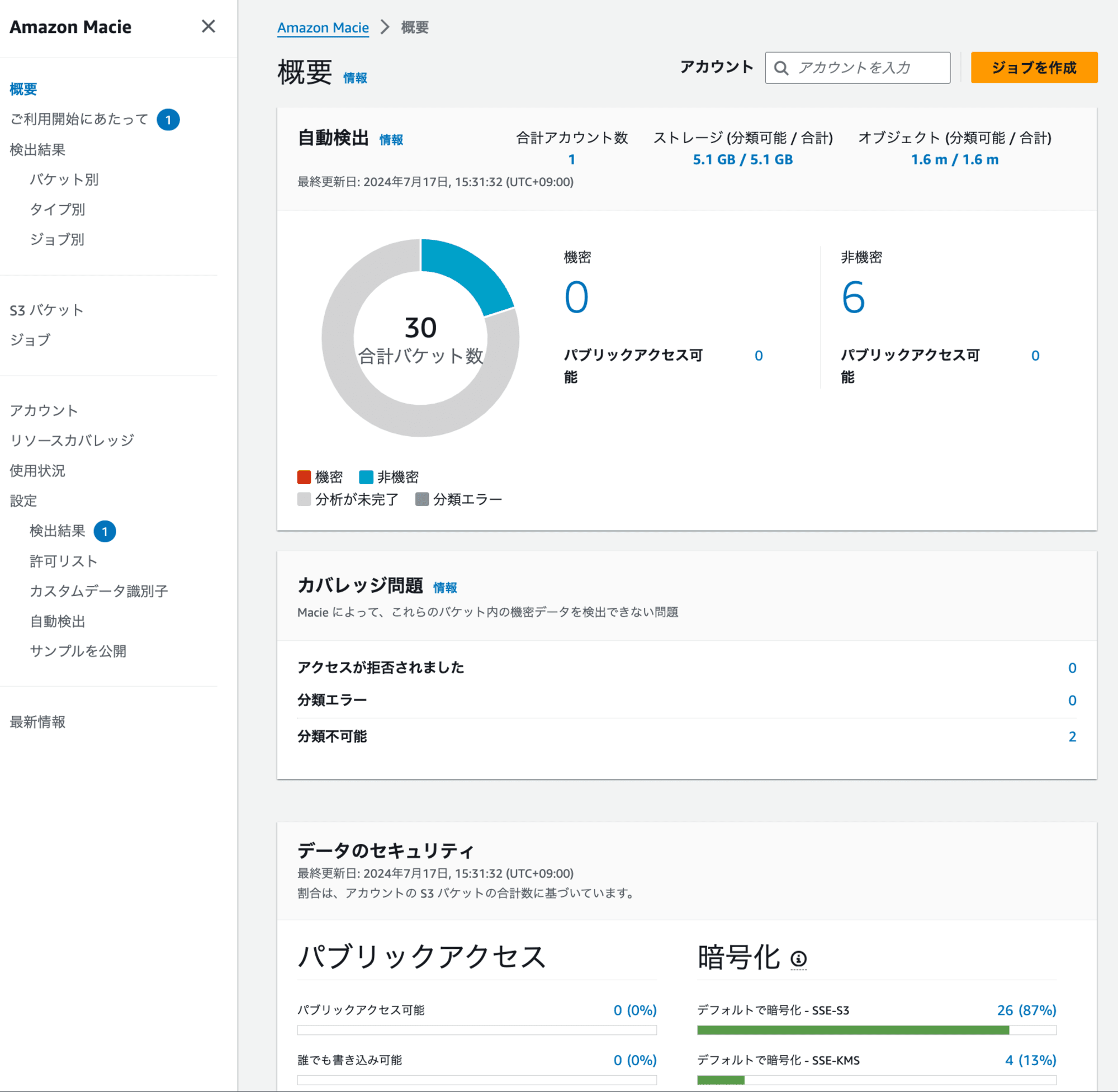Select 概要 in the sidebar
This screenshot has width=1118, height=1092.
23,89
